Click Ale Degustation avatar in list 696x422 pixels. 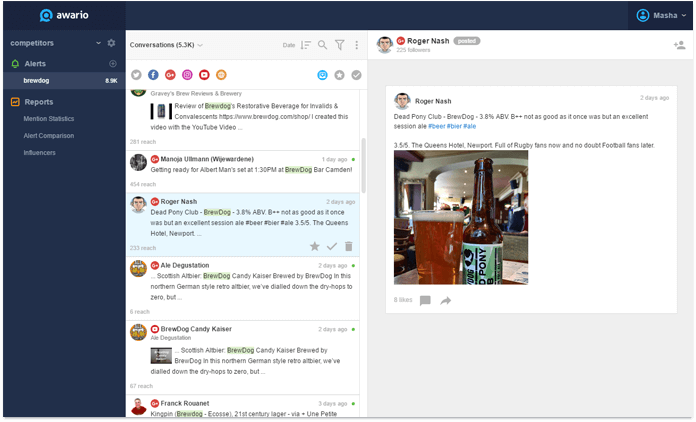click(x=138, y=268)
